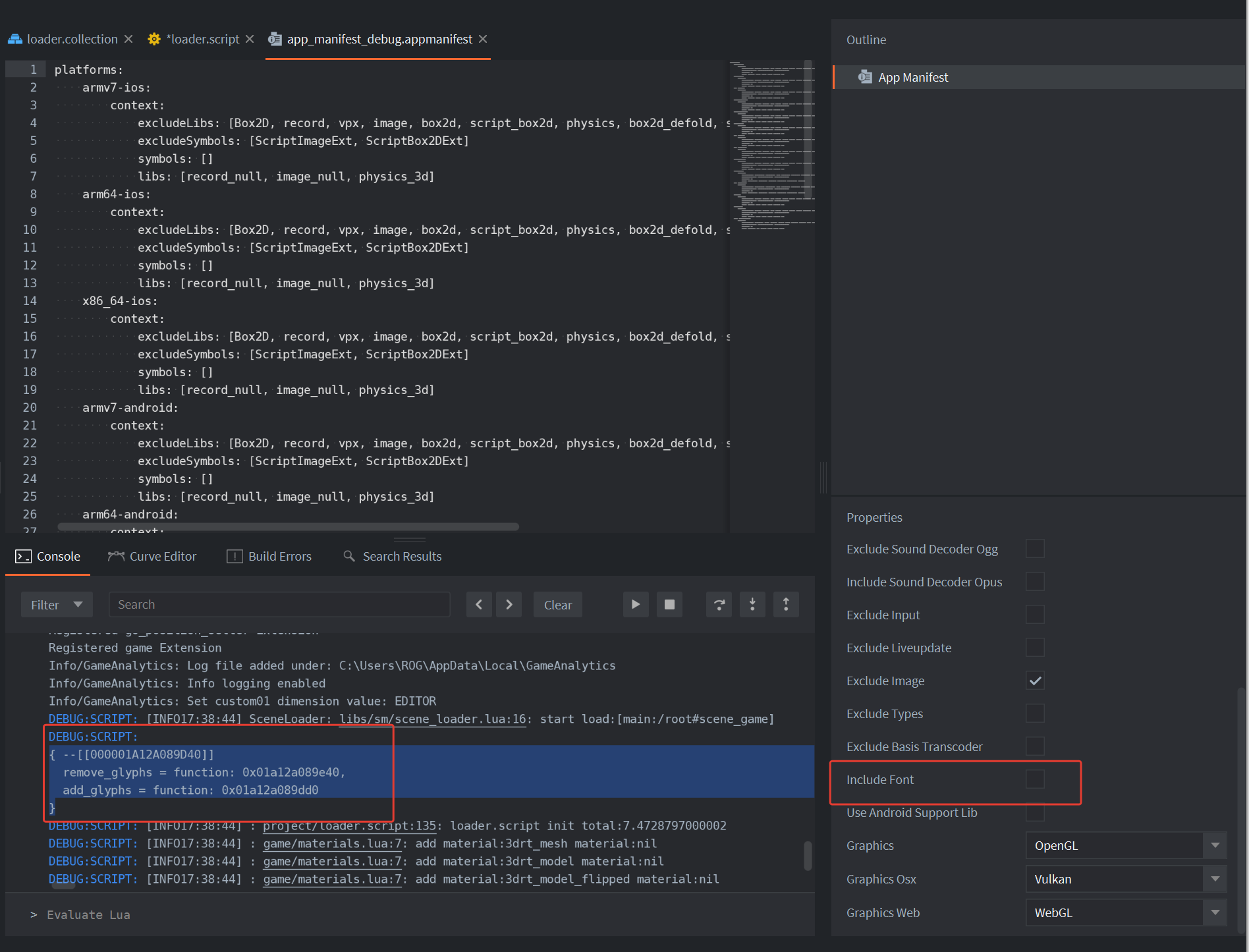Enable Exclude Liveupdate checkbox

click(x=1035, y=648)
